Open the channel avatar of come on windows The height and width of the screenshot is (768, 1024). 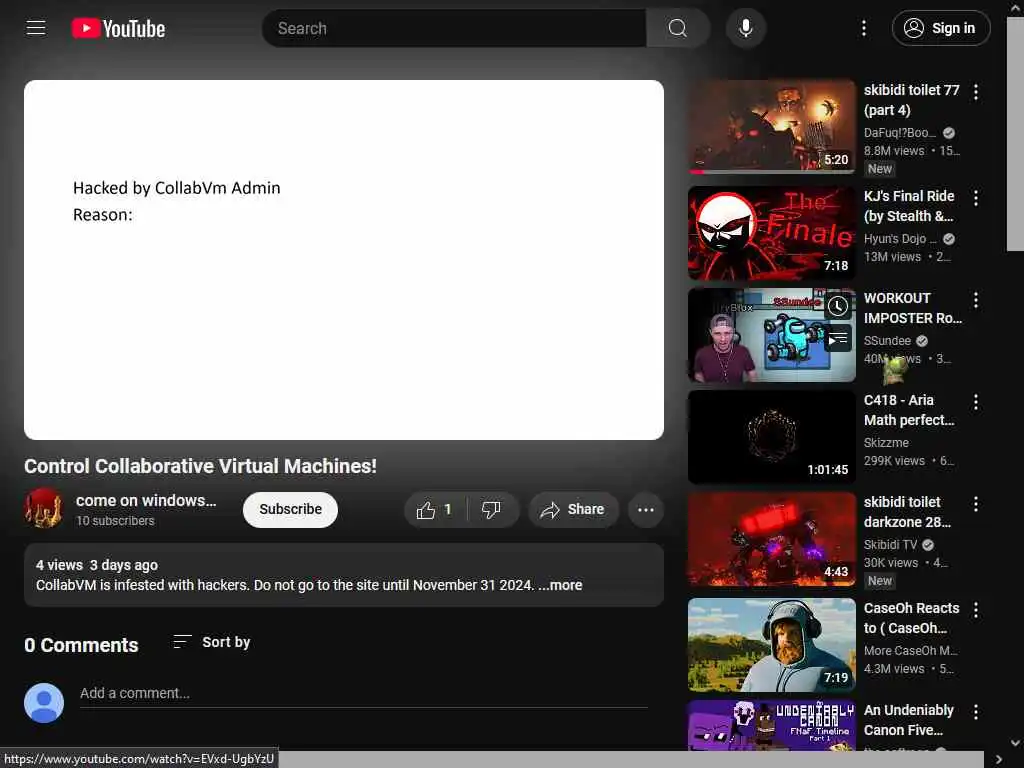pyautogui.click(x=44, y=508)
